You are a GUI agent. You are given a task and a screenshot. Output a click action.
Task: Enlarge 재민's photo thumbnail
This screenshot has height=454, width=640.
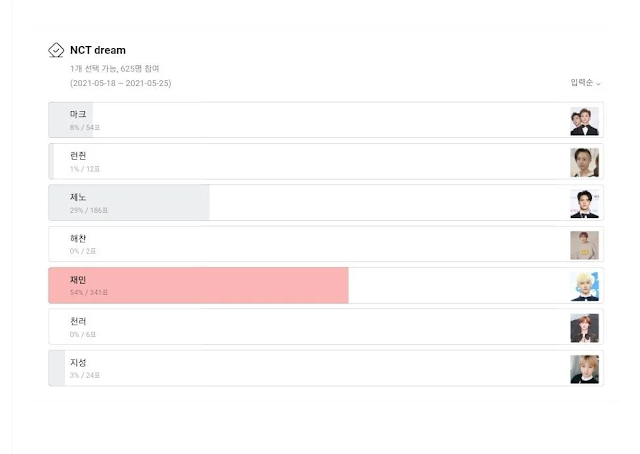pos(584,286)
